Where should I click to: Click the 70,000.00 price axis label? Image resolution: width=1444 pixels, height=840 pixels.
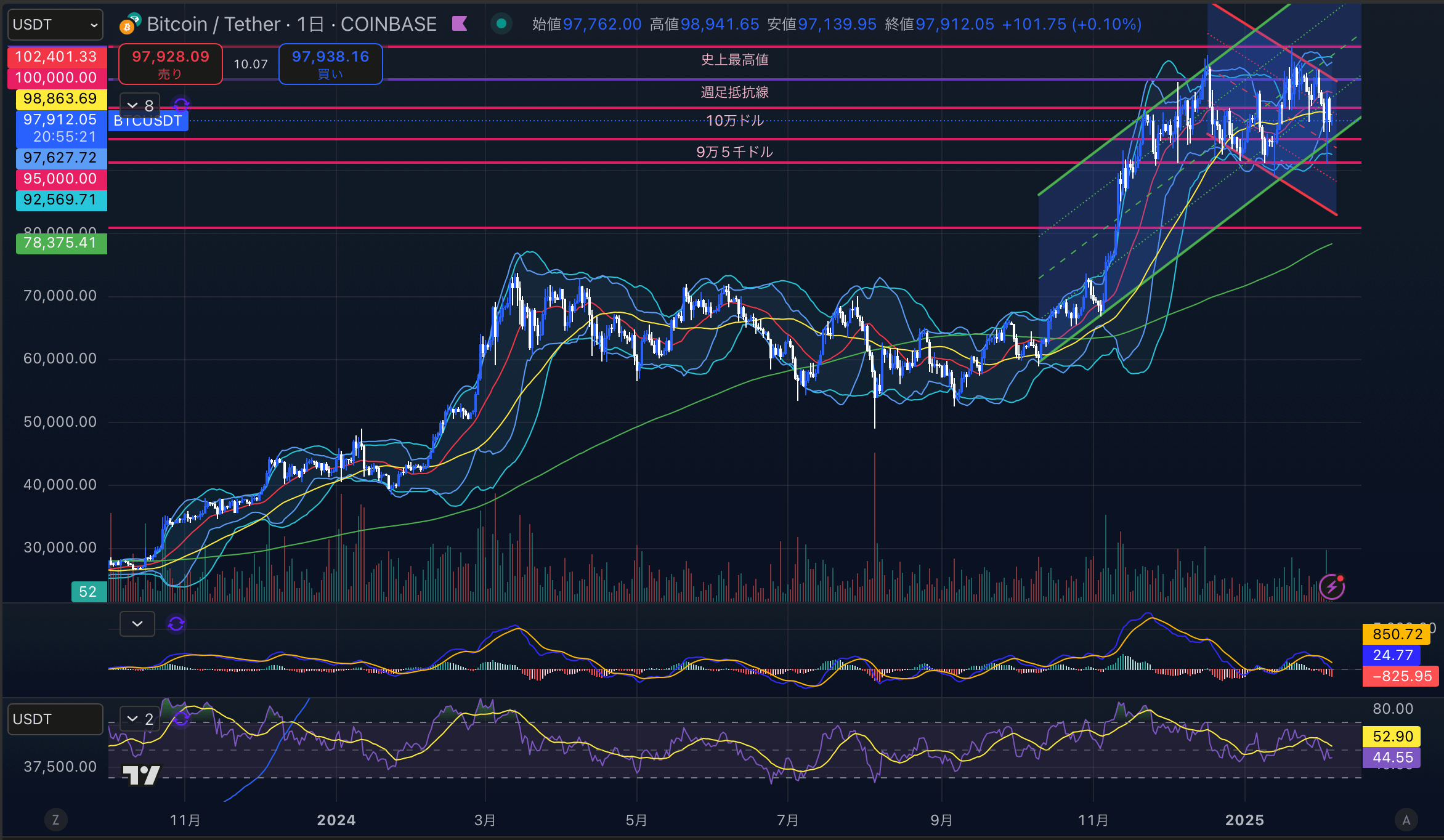[60, 296]
